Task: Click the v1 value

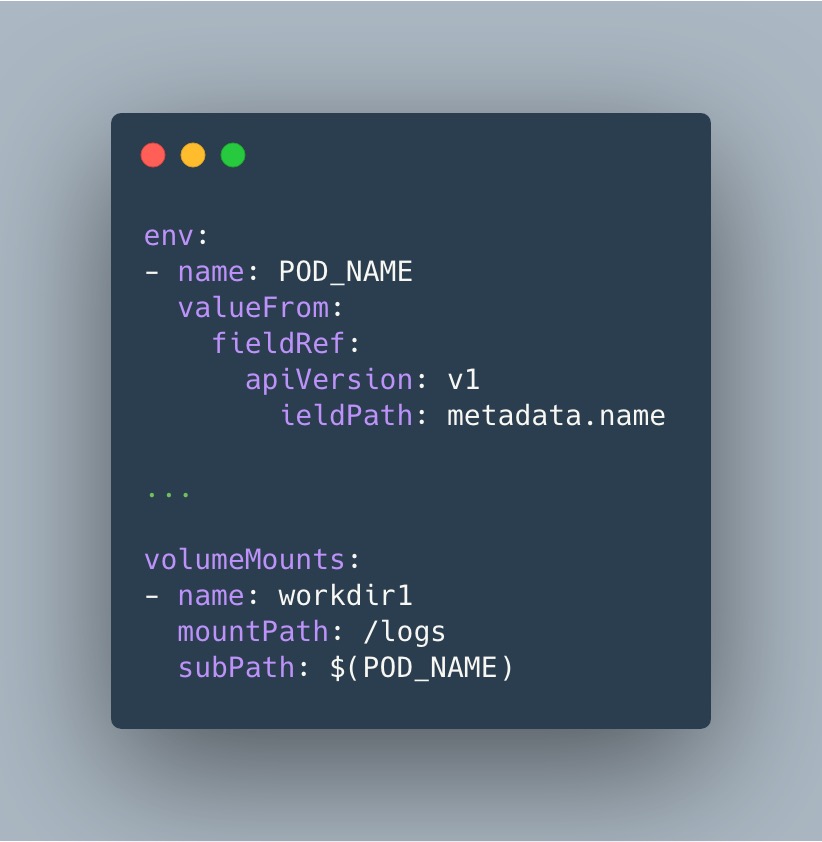Action: [463, 380]
